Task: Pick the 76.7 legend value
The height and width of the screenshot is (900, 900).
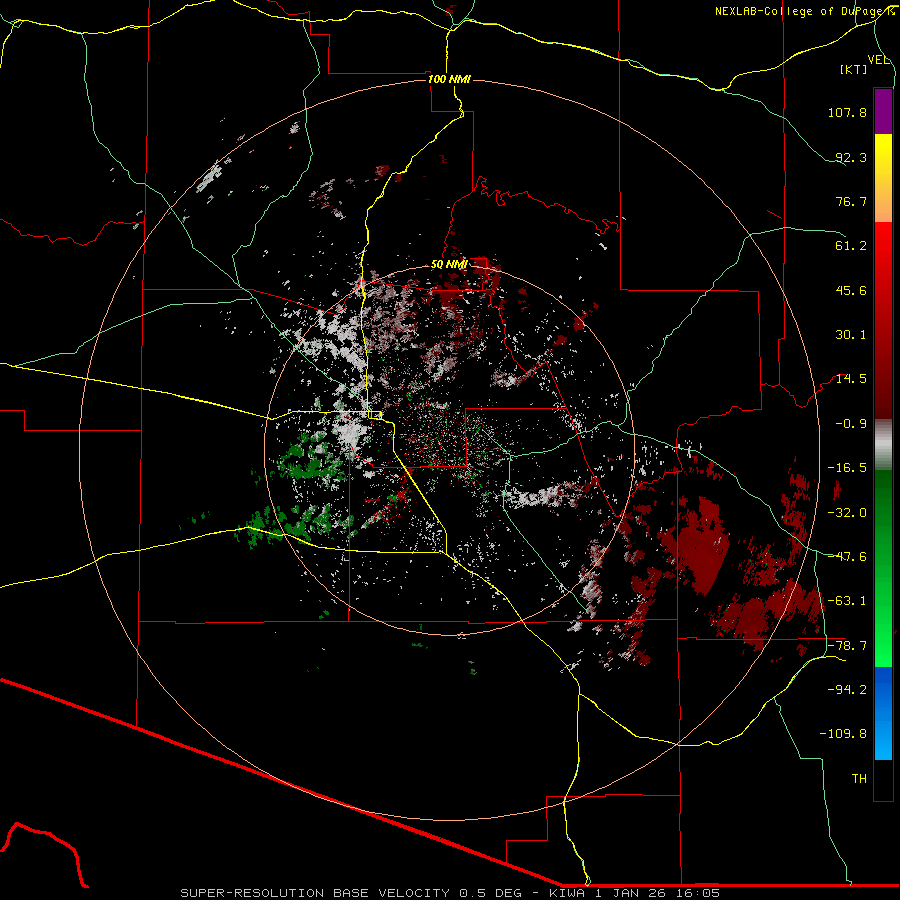Action: click(x=851, y=201)
